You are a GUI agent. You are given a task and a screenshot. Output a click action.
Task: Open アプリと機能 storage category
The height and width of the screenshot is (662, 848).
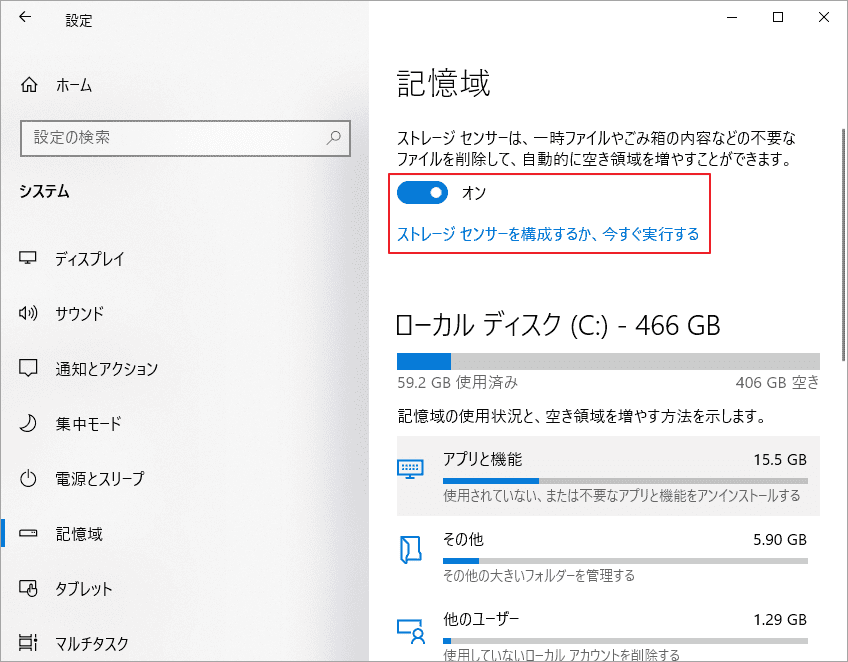point(608,476)
